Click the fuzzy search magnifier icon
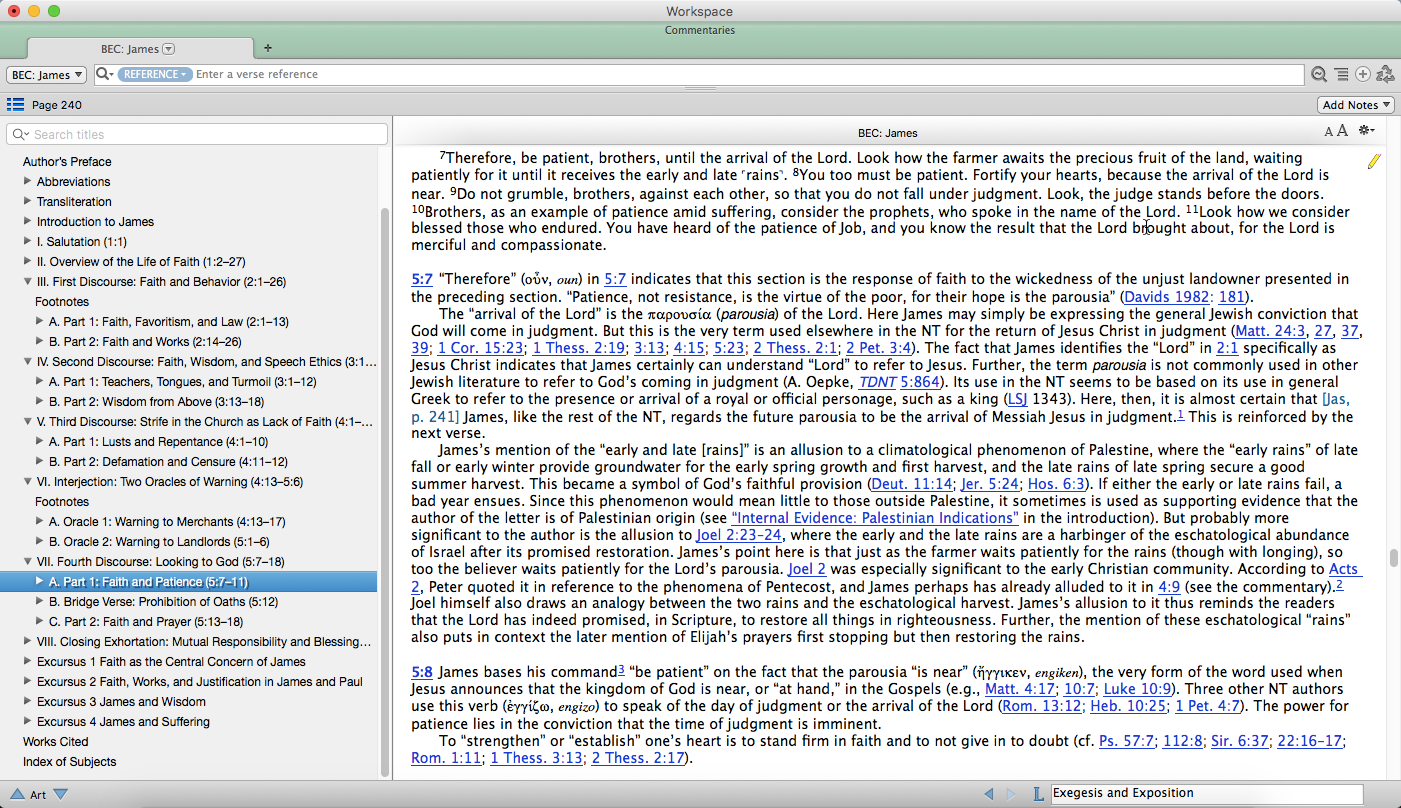 pos(1319,75)
